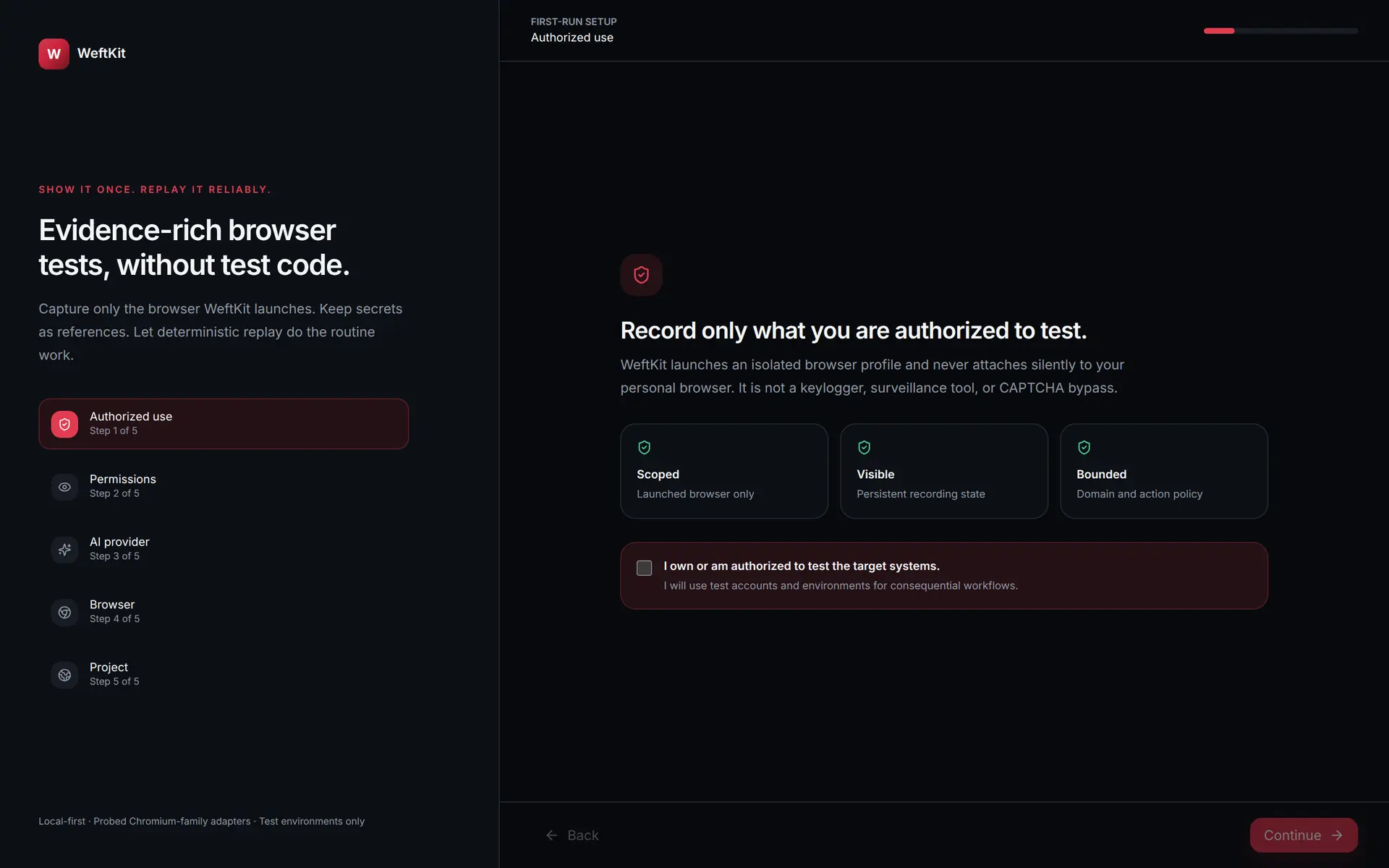Click 'Evidence-rich browser tests' headline
The image size is (1389, 868).
[x=194, y=247]
